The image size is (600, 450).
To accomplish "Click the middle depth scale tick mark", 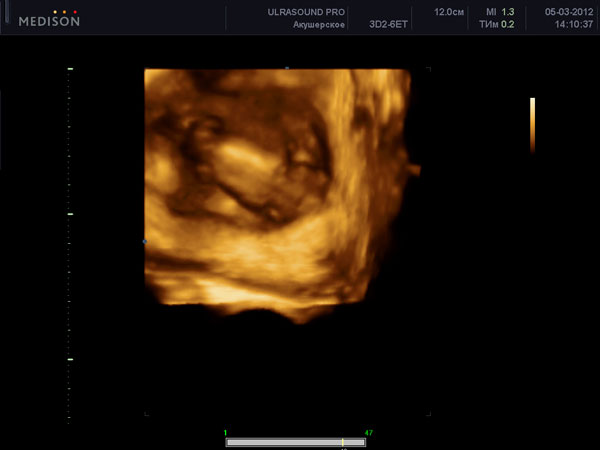I will click(x=70, y=214).
